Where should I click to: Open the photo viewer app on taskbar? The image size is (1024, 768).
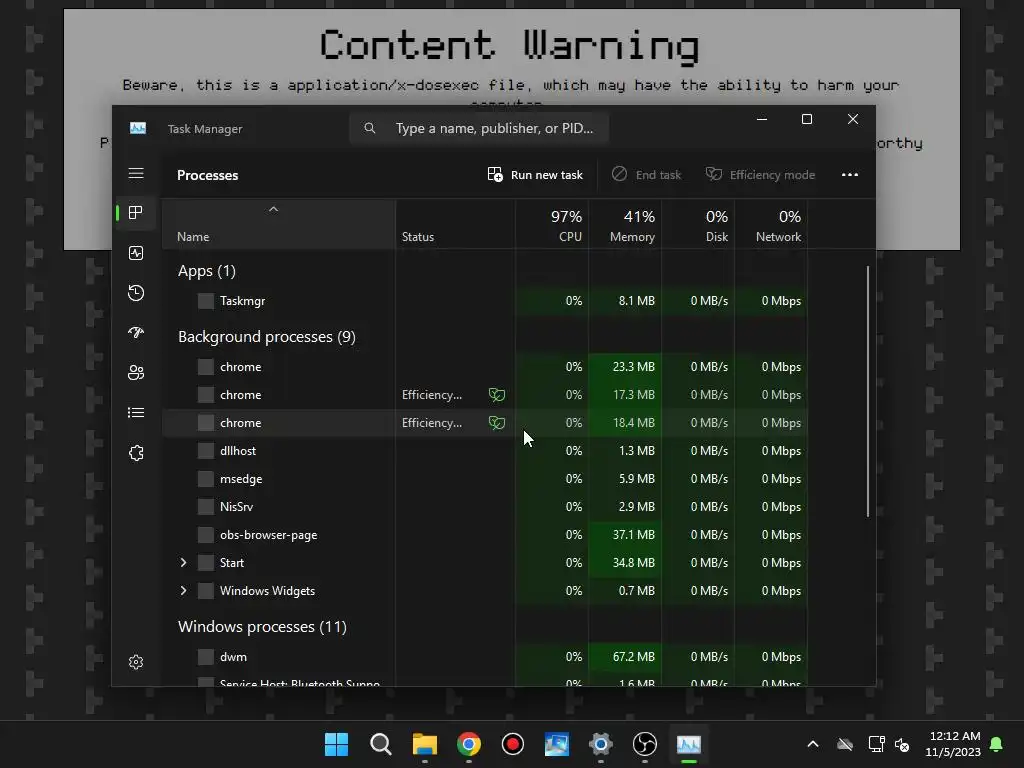556,744
